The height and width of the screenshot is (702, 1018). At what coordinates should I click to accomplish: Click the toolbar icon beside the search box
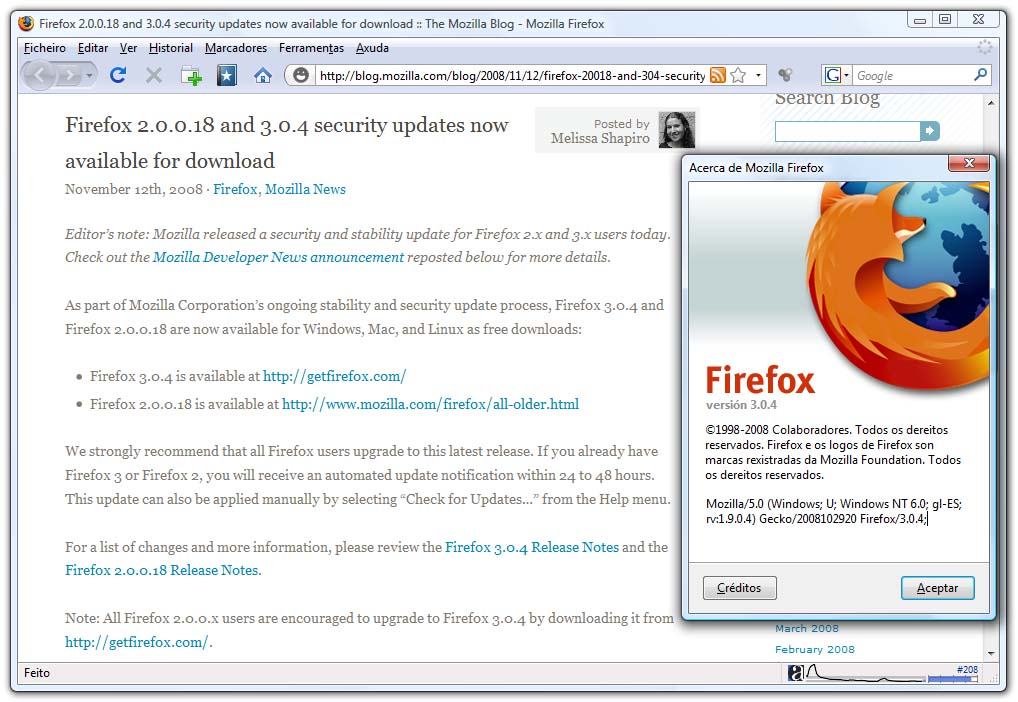[785, 75]
